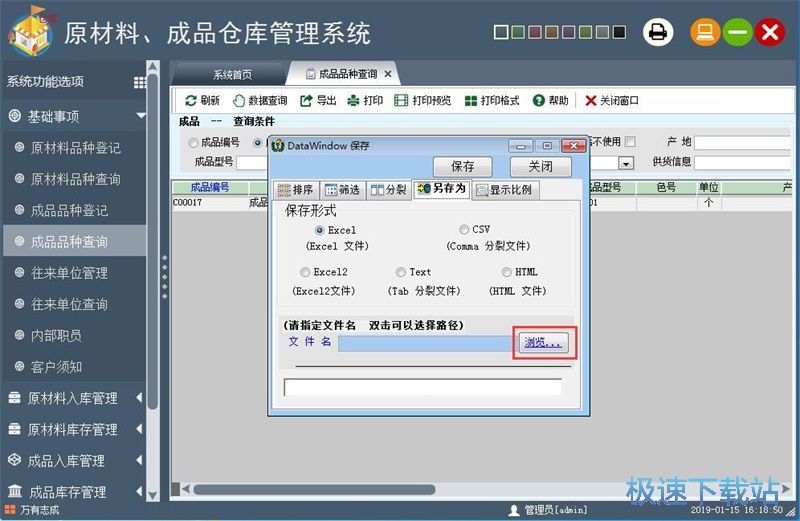Viewport: 800px width, 521px height.
Task: Click the 关闭 button in DataWindow
Action: pyautogui.click(x=540, y=166)
